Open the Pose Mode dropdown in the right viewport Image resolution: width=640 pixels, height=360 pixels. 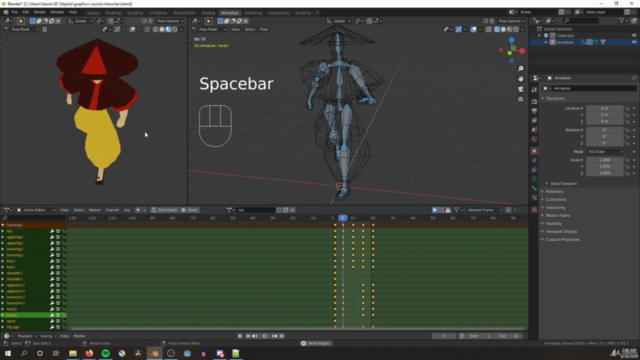point(210,29)
